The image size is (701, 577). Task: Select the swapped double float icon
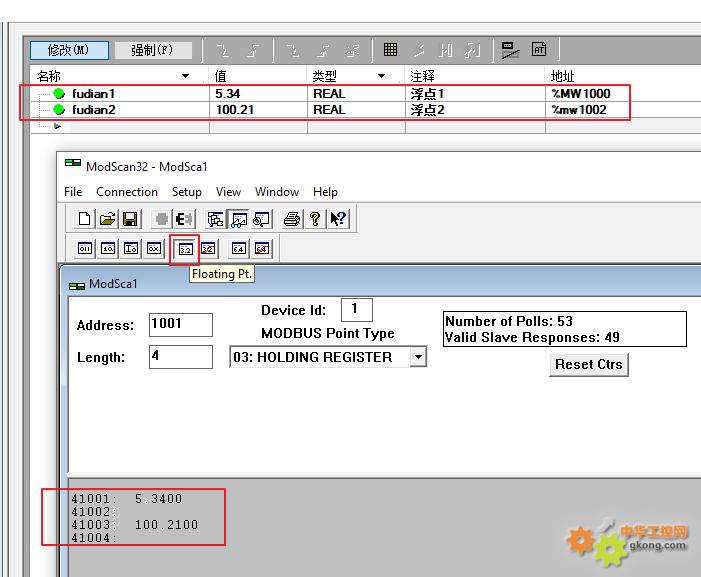[x=262, y=248]
